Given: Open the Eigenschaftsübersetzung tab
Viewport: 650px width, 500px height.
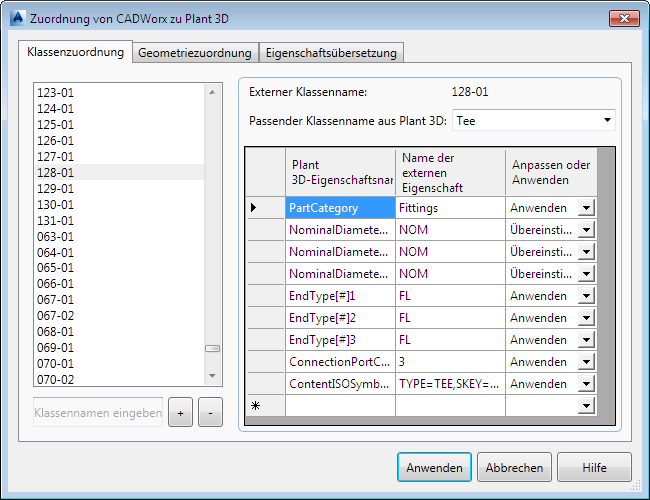Looking at the screenshot, I should coord(331,53).
